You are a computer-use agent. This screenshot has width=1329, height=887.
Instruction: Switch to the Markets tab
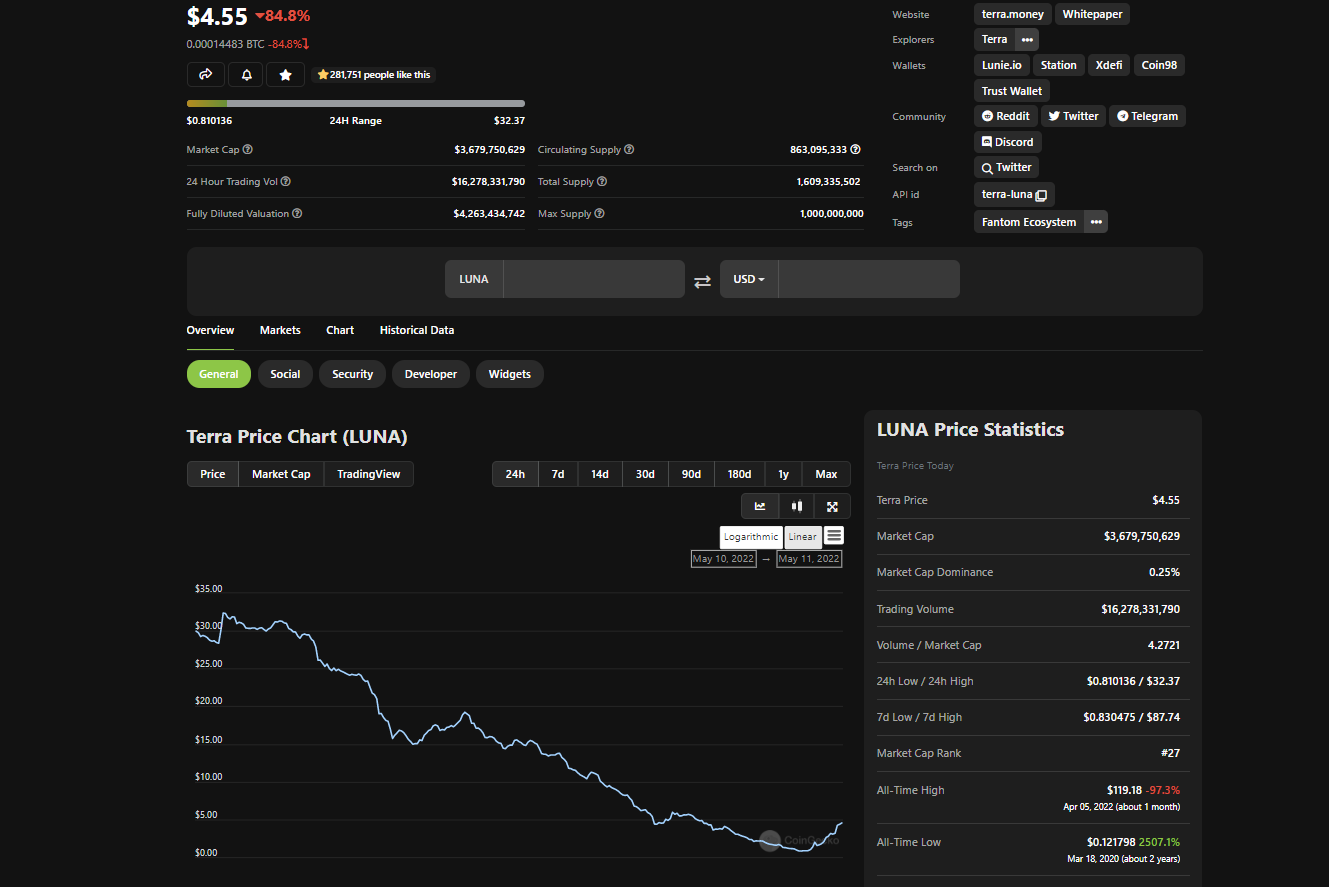(x=280, y=330)
